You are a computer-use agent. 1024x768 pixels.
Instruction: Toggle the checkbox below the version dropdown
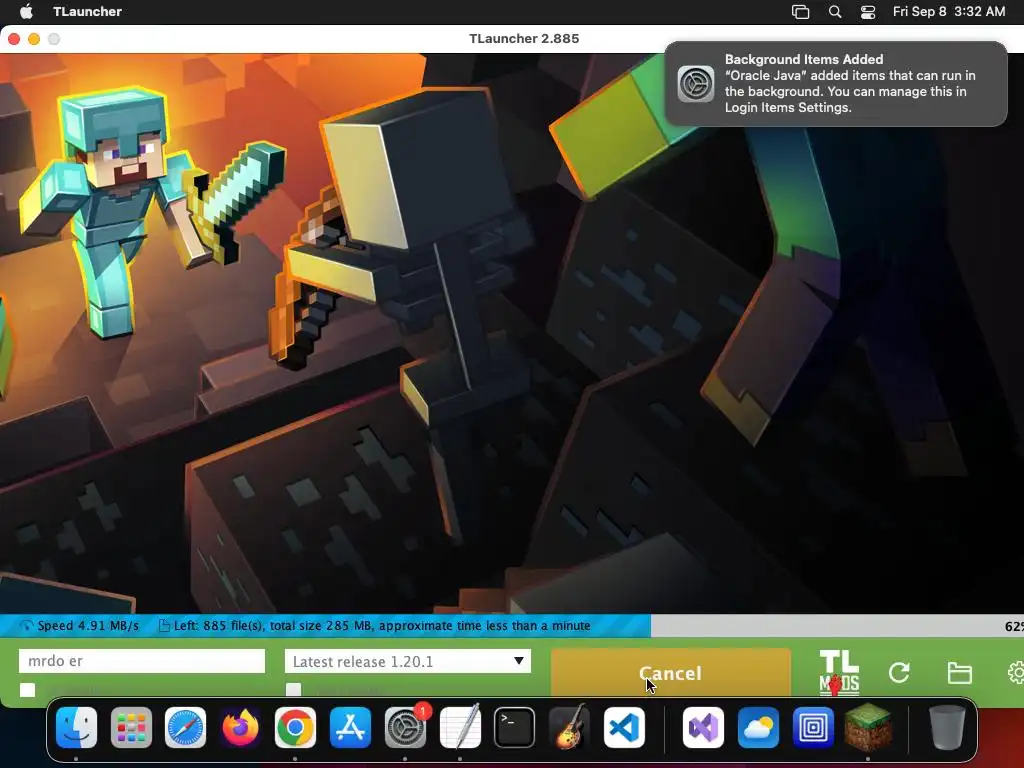[x=294, y=690]
